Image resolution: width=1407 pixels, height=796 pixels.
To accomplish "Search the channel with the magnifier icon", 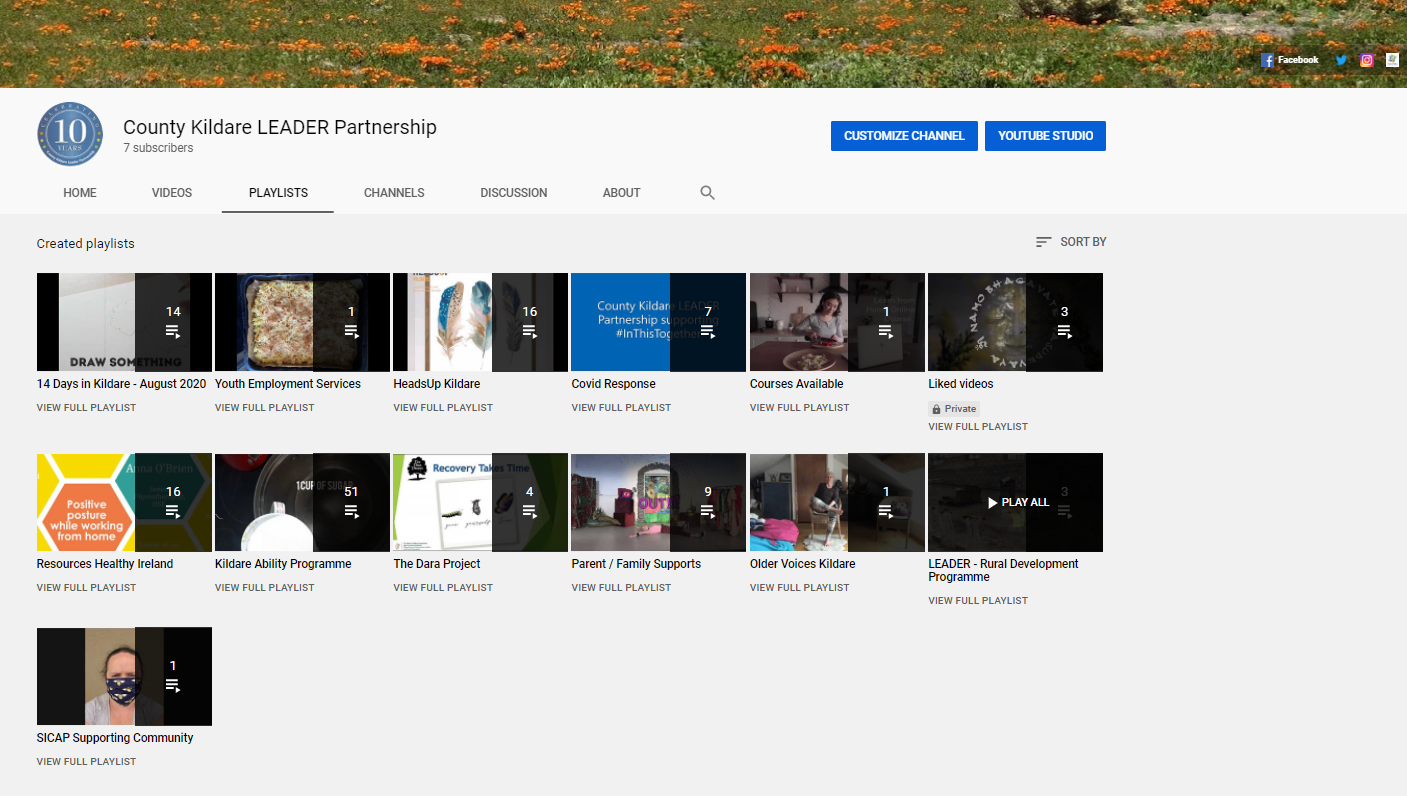I will tap(708, 193).
